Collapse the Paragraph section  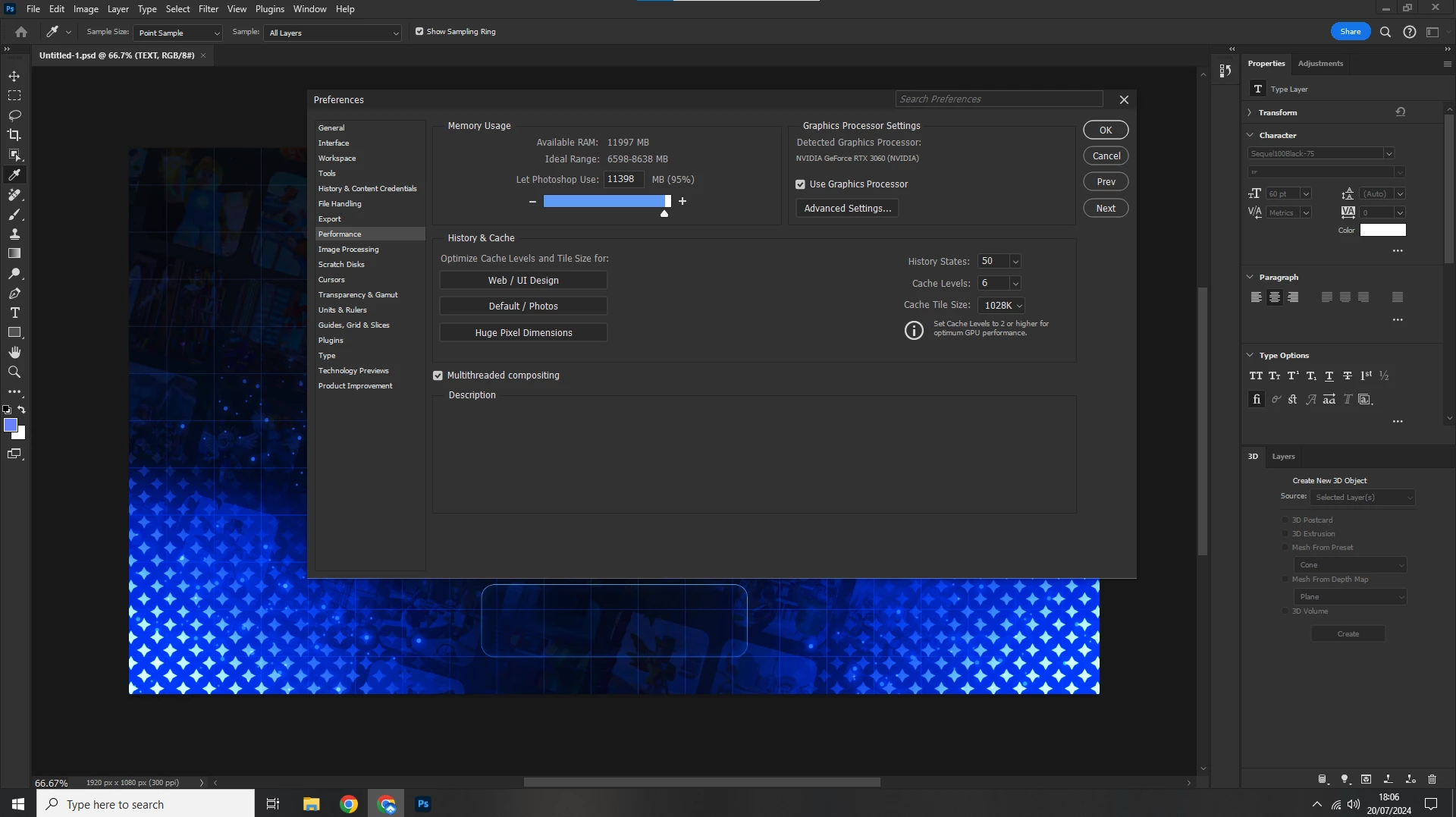(1250, 277)
